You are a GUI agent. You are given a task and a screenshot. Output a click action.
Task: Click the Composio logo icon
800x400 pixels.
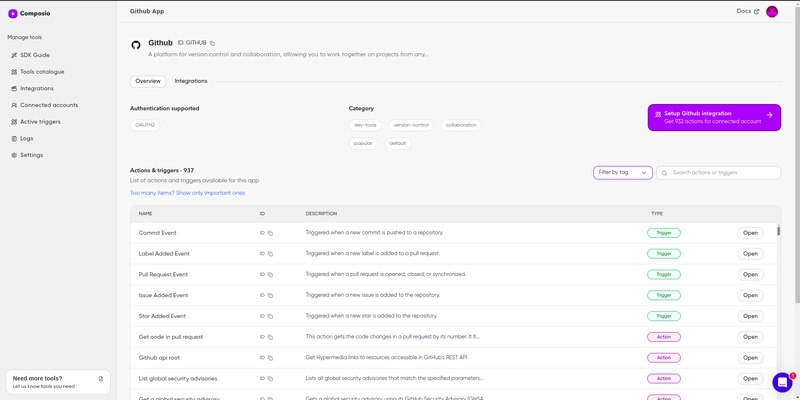[13, 14]
